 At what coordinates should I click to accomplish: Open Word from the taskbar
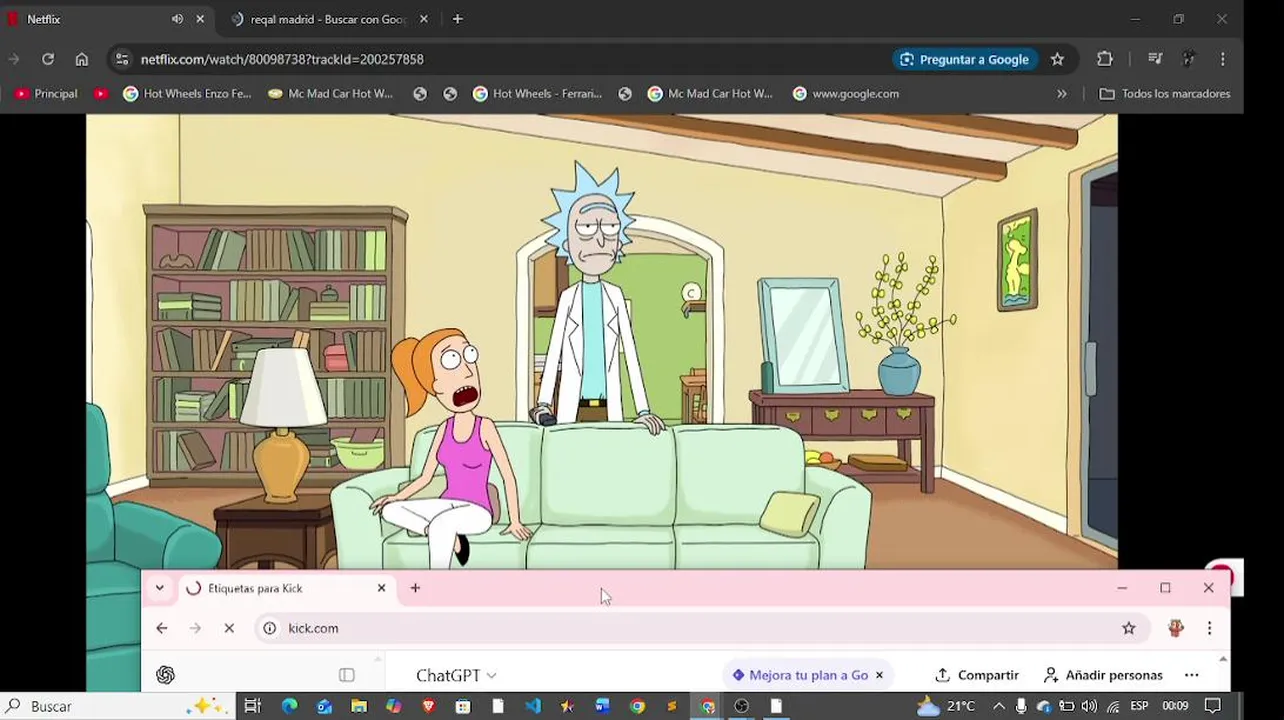coord(602,706)
